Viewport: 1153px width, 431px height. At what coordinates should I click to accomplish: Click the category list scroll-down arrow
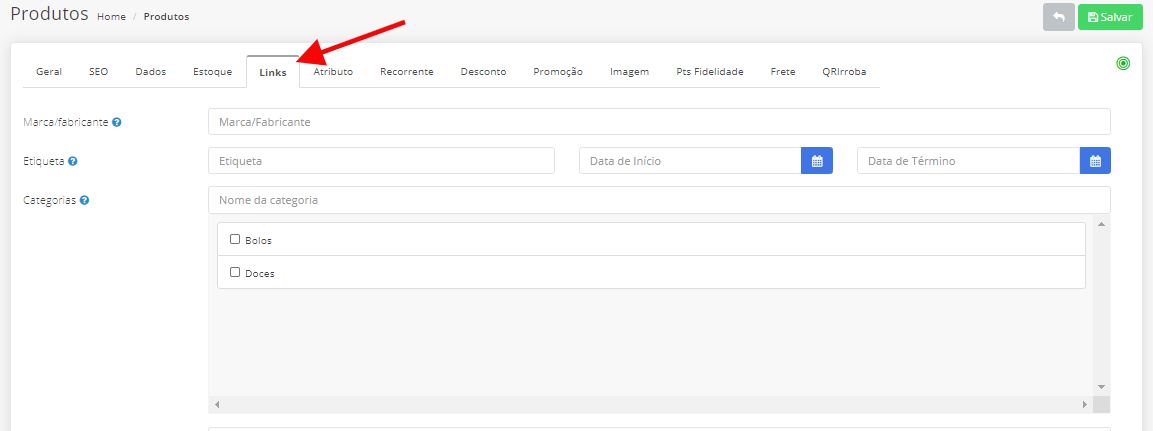1101,387
